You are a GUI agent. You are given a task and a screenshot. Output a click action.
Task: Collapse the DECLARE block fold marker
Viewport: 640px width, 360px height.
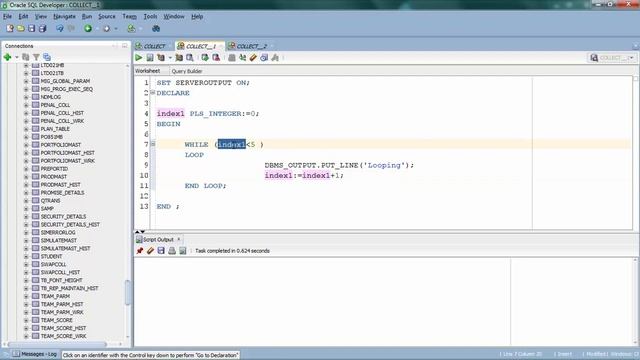(153, 93)
